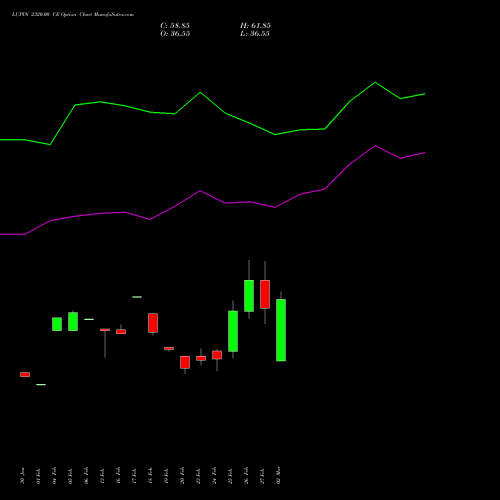Select the '26 Feb' date axis label
Screen dimensions: 500x500
tap(246, 476)
